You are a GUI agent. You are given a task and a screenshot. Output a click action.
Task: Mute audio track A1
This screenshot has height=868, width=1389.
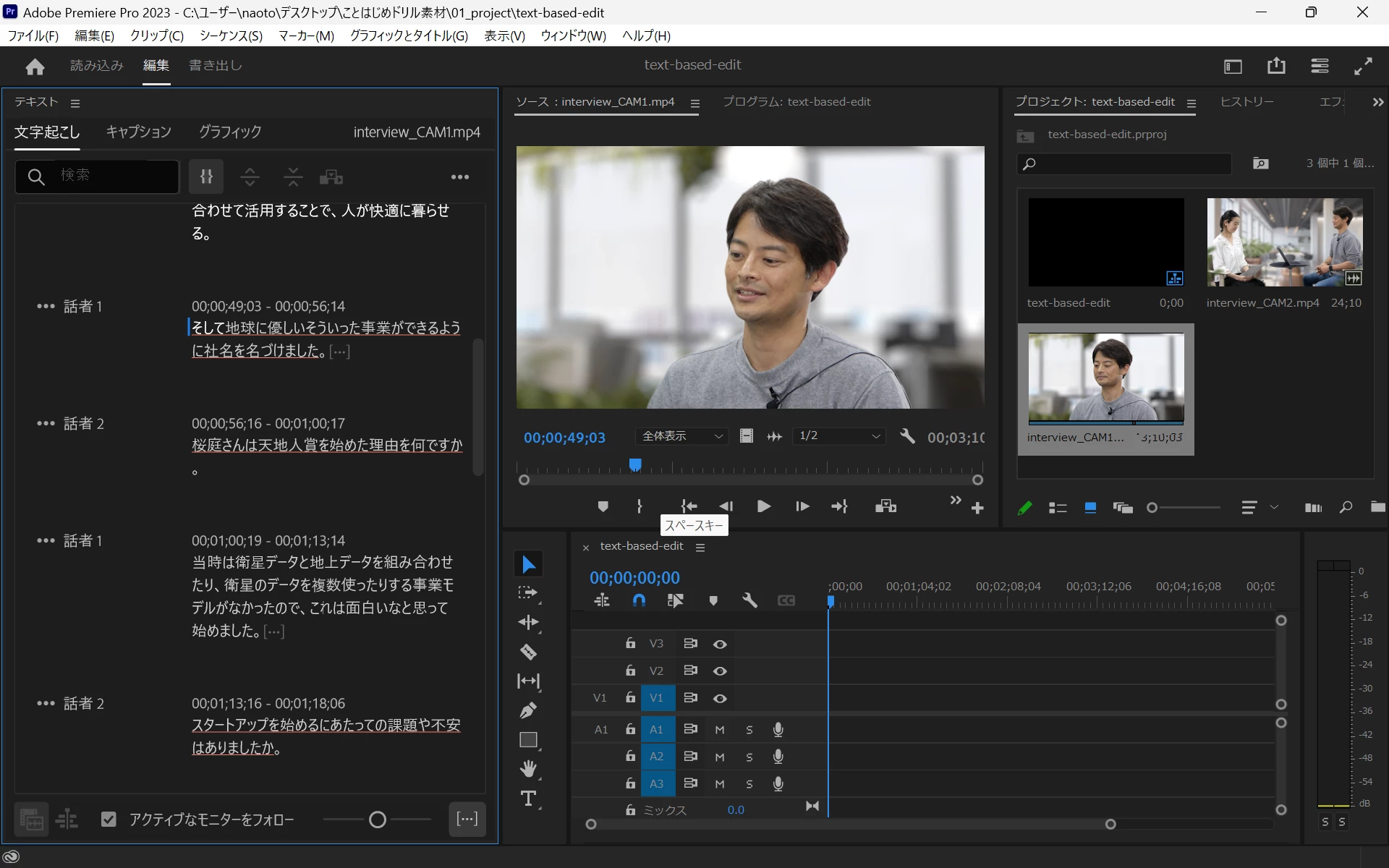point(720,730)
